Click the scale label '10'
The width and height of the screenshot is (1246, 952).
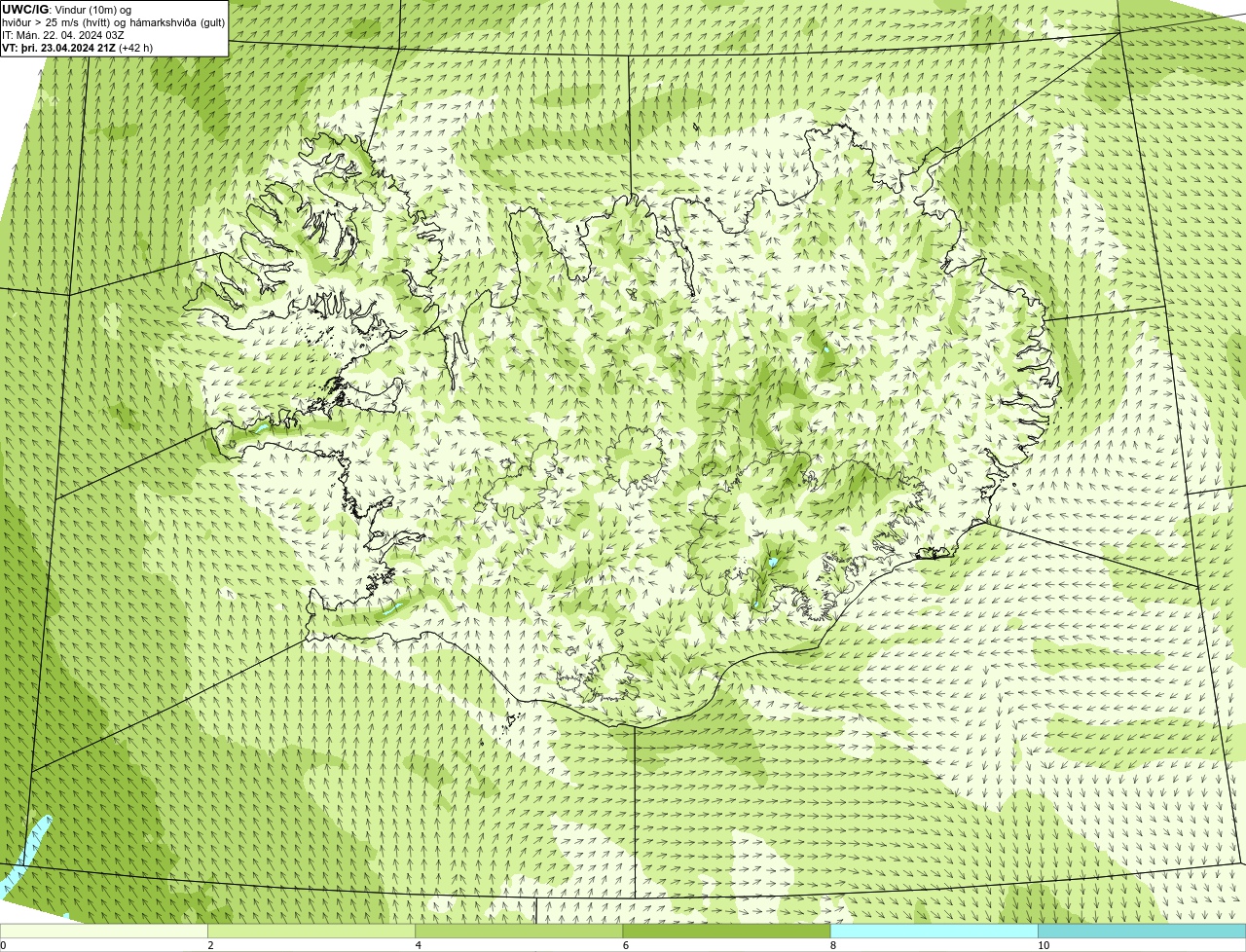click(1043, 945)
